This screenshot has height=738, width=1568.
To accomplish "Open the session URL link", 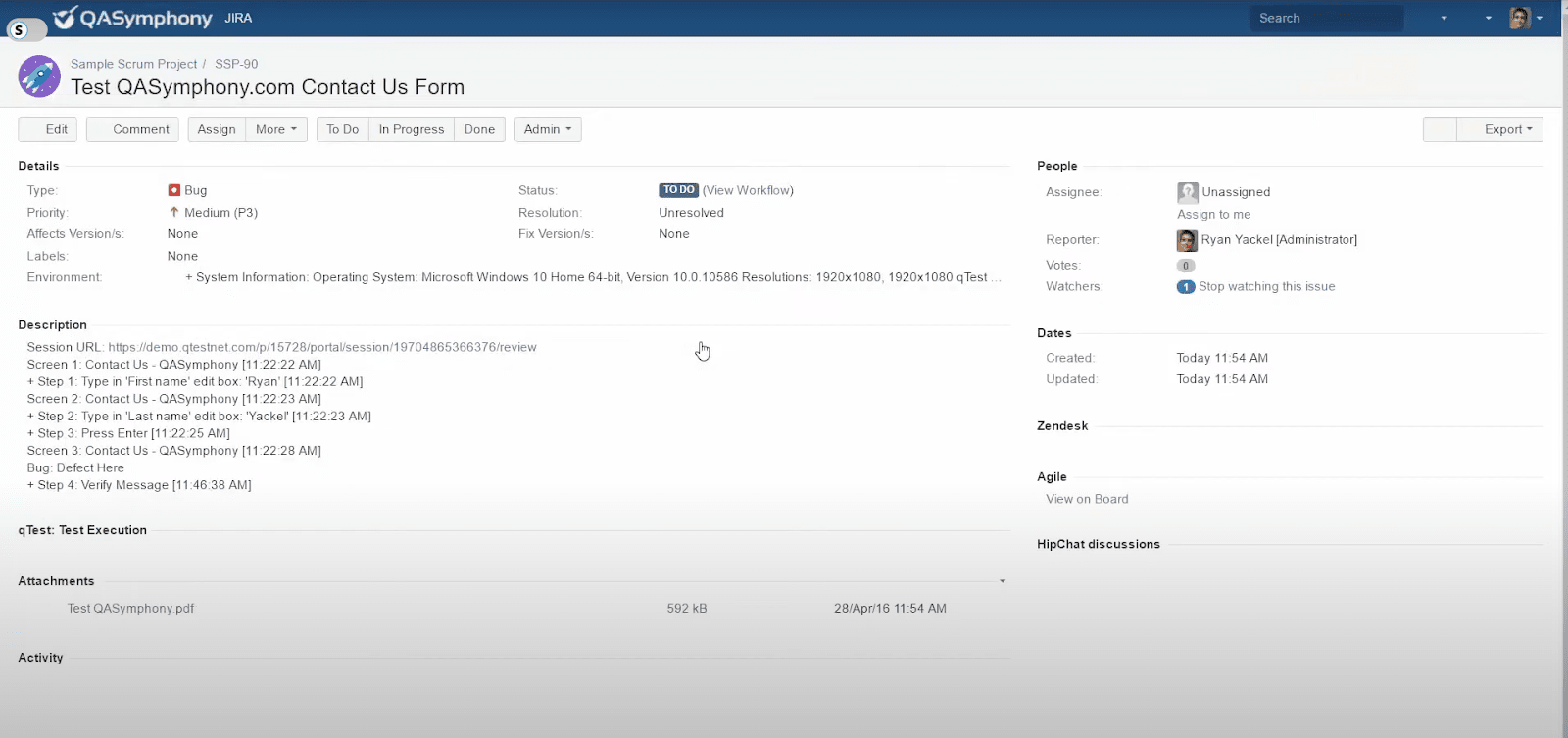I will coord(321,347).
